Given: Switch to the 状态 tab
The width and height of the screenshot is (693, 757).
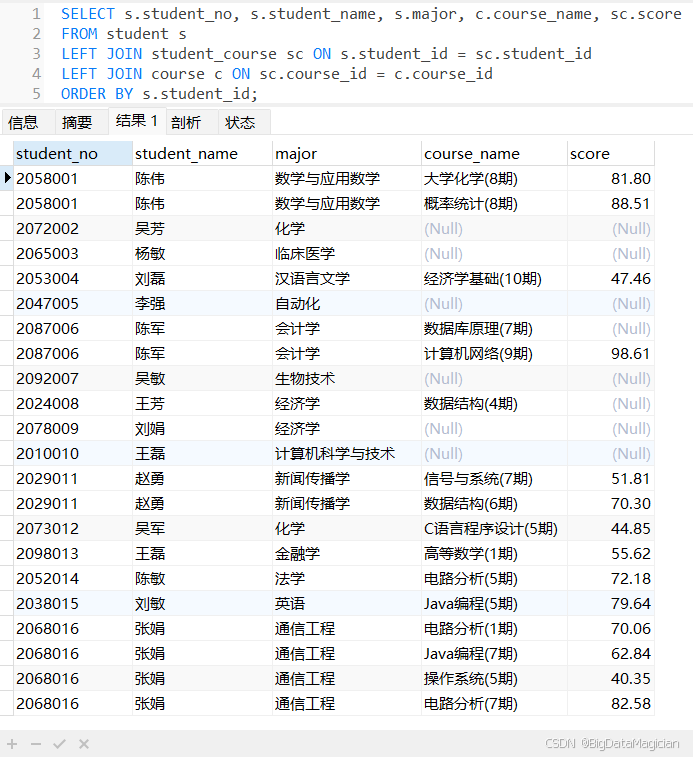Looking at the screenshot, I should click(x=240, y=123).
